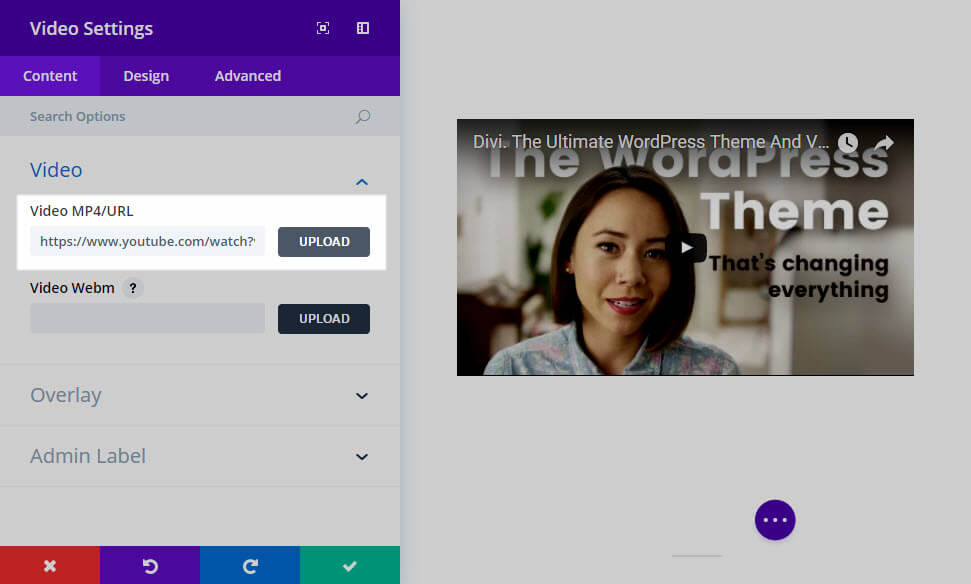Click the search magnifier icon
Viewport: 971px width, 584px height.
point(363,116)
